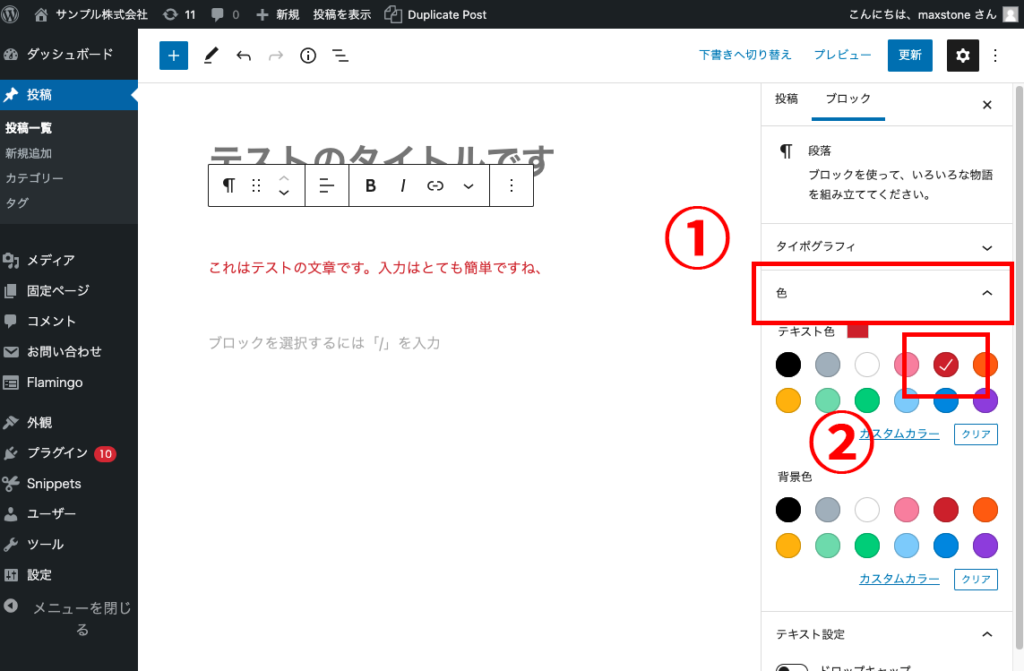1024x671 pixels.
Task: Click the settings gear icon
Action: (x=962, y=55)
